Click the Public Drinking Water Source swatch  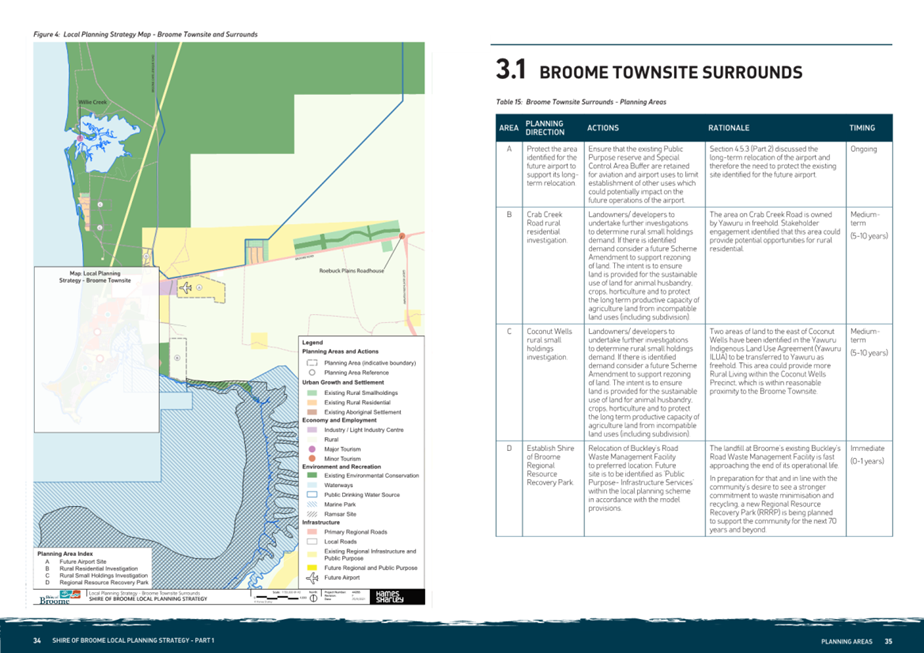[x=312, y=494]
